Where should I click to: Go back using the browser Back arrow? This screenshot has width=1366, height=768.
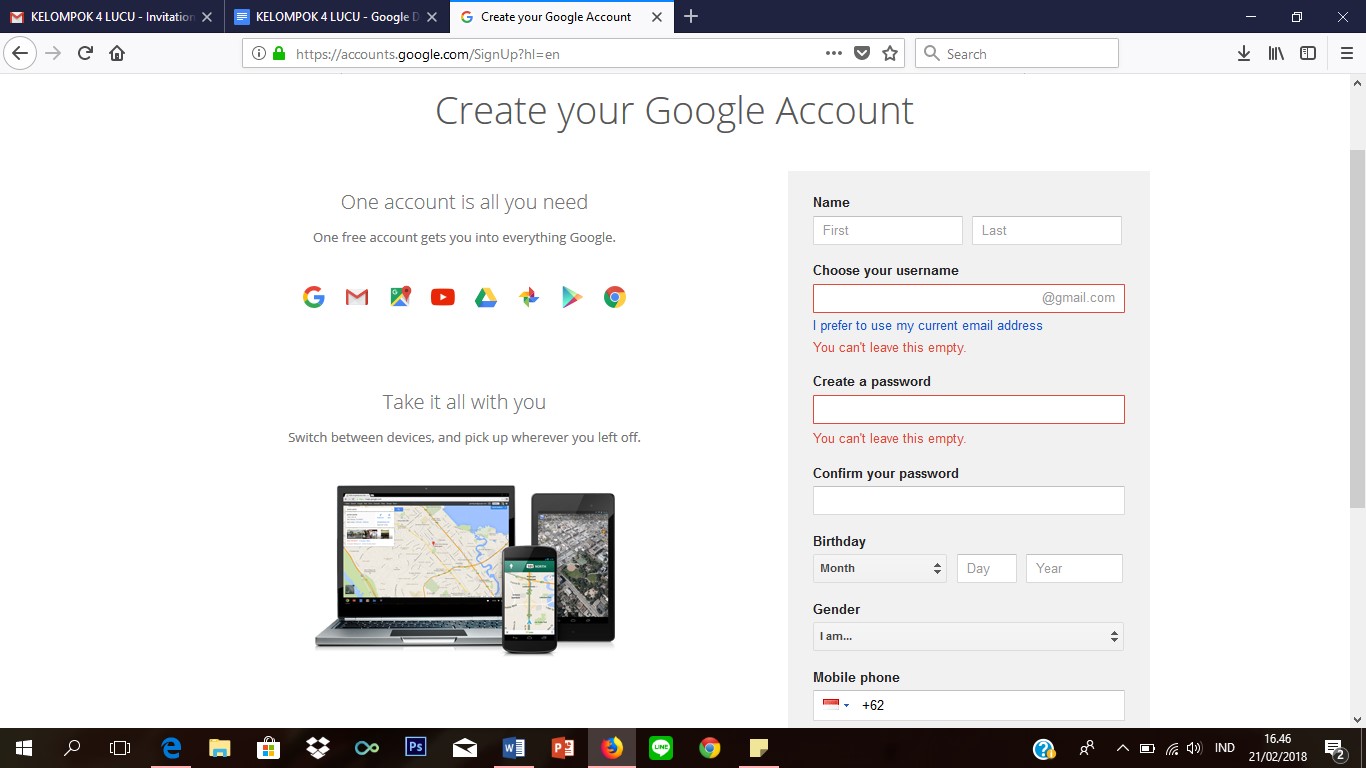(20, 54)
